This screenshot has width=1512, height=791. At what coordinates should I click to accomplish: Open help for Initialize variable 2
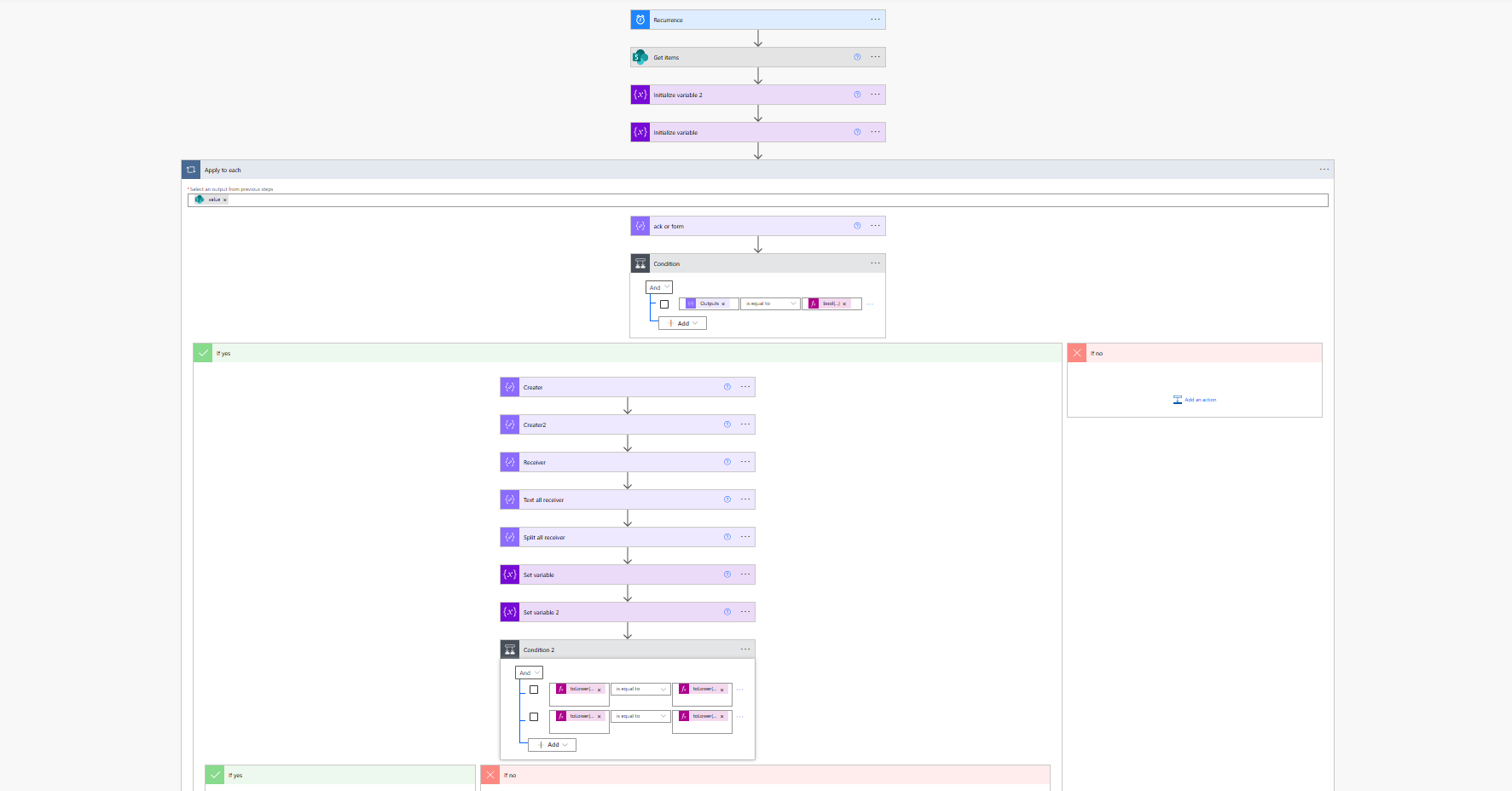coord(857,95)
